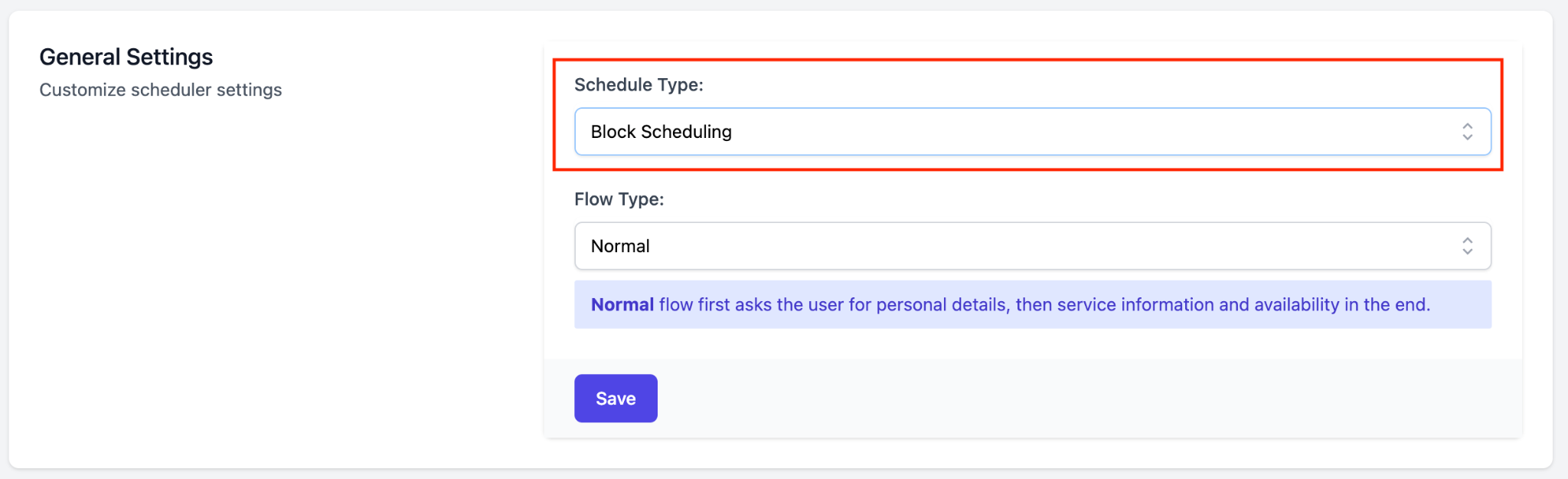
Task: Select the "Normal" value in the Flow Type field
Action: [620, 246]
